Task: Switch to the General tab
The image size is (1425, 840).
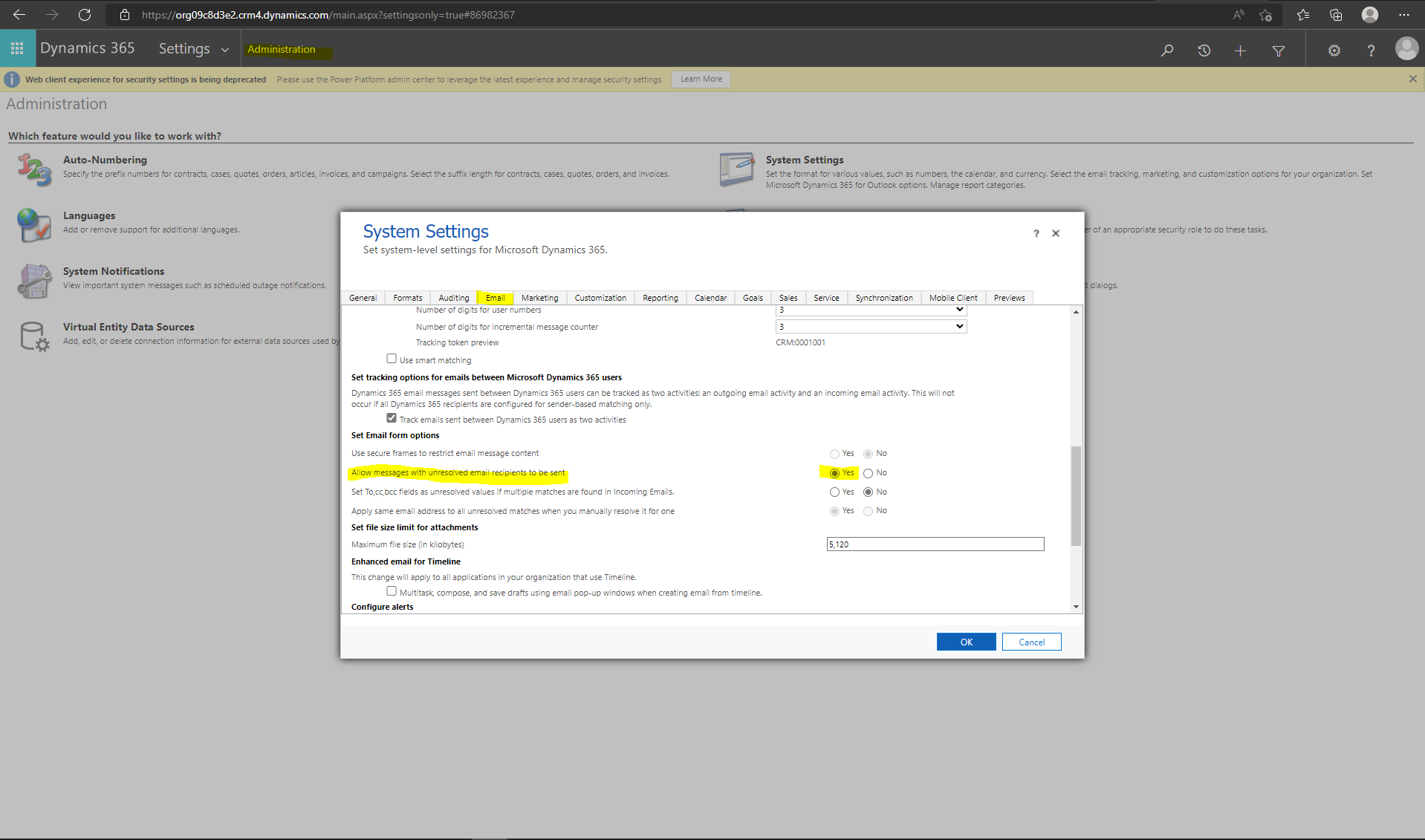Action: click(x=363, y=298)
